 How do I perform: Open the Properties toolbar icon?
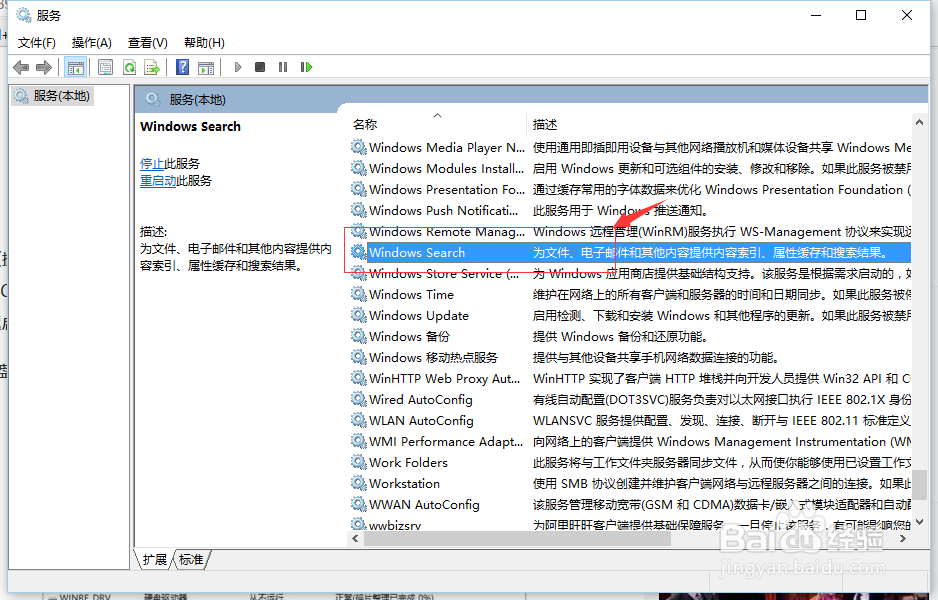click(105, 68)
